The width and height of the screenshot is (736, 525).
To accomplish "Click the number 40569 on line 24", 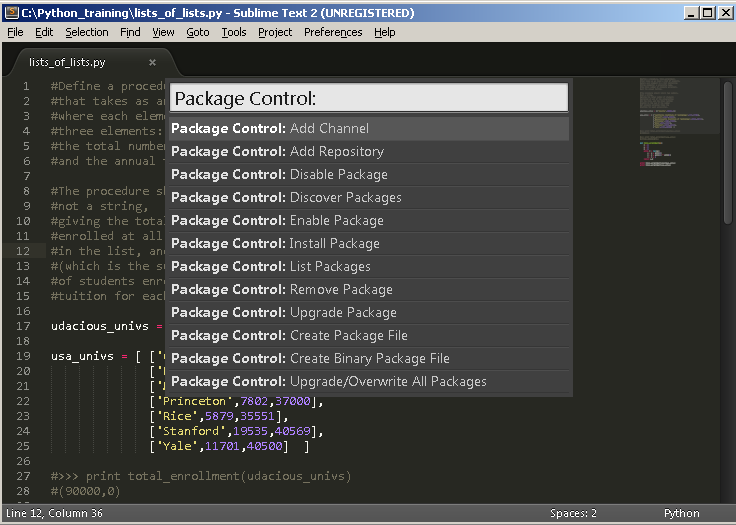I will pos(292,431).
